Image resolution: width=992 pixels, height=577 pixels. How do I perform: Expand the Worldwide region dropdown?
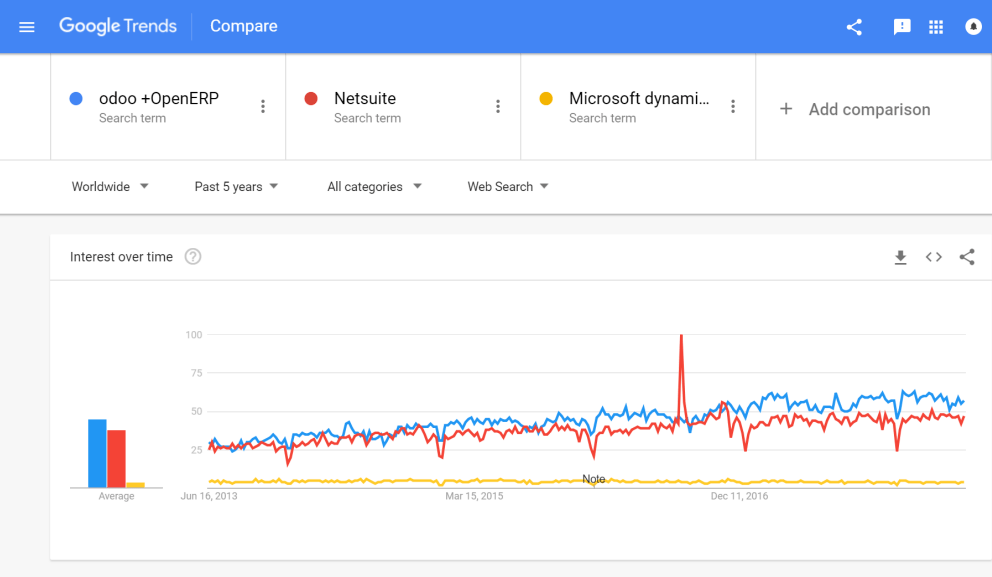pyautogui.click(x=109, y=187)
